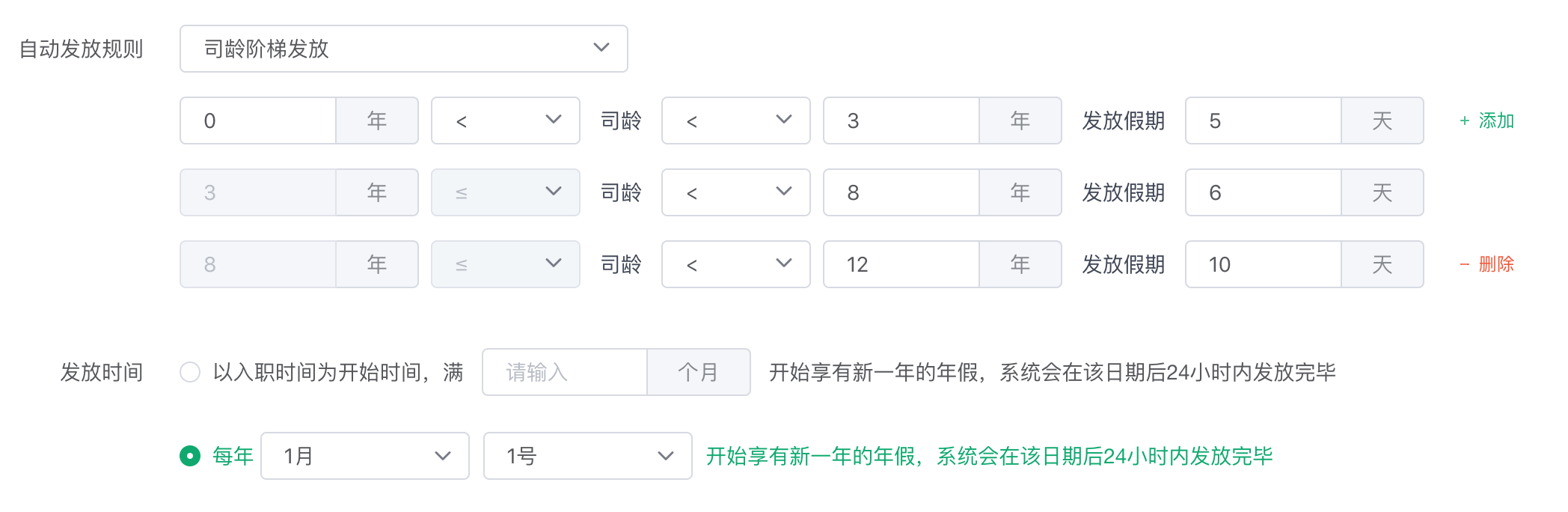Image resolution: width=1568 pixels, height=512 pixels.
Task: Click the plus 添加 link
Action: tap(1486, 121)
